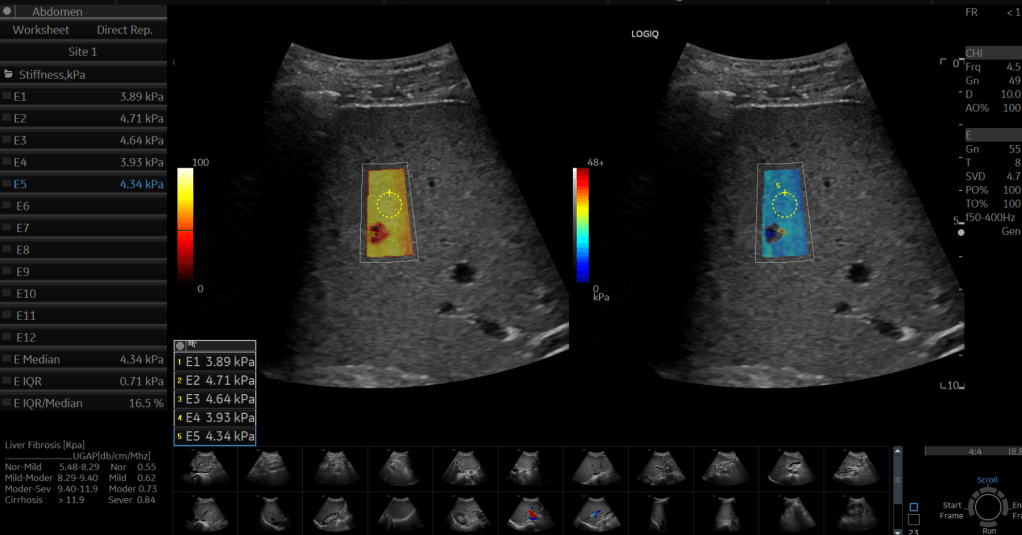Click the Scroll trackball dial
1022x535 pixels.
click(987, 508)
